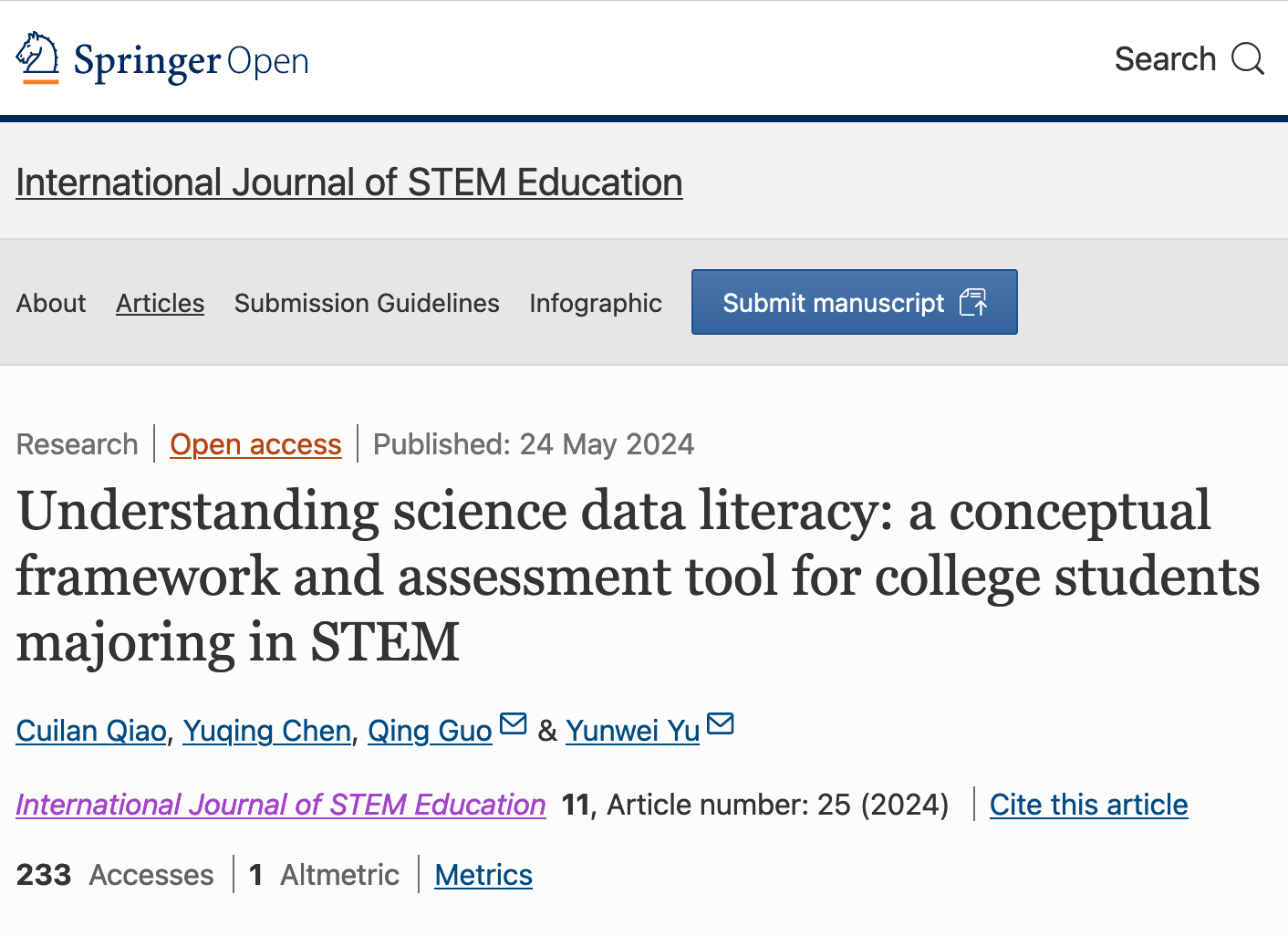Click the upload icon on Submit manuscript
The width and height of the screenshot is (1288, 936).
(x=973, y=302)
